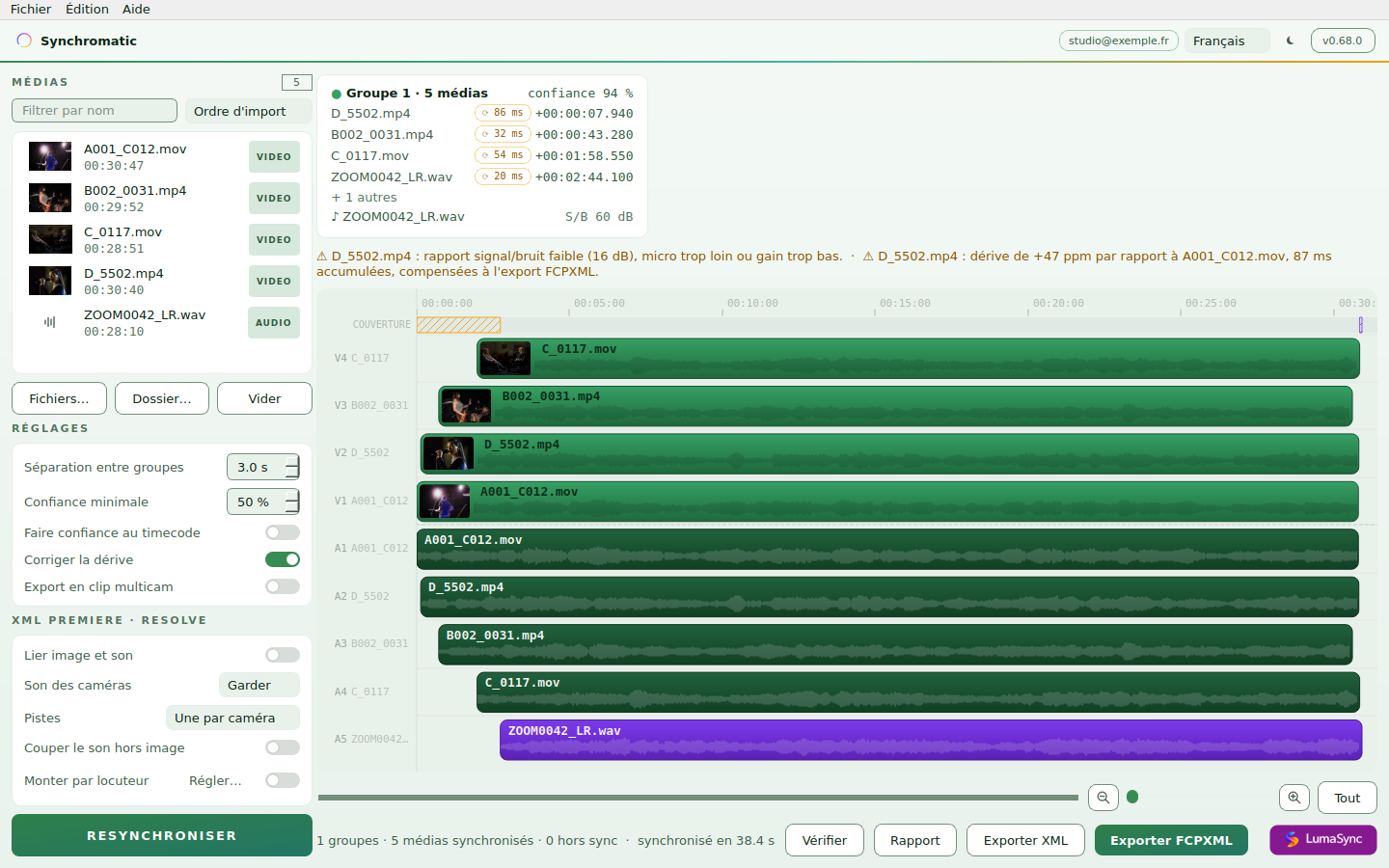This screenshot has height=868, width=1389.
Task: Adjust the timeline zoom slider handle
Action: point(1132,797)
